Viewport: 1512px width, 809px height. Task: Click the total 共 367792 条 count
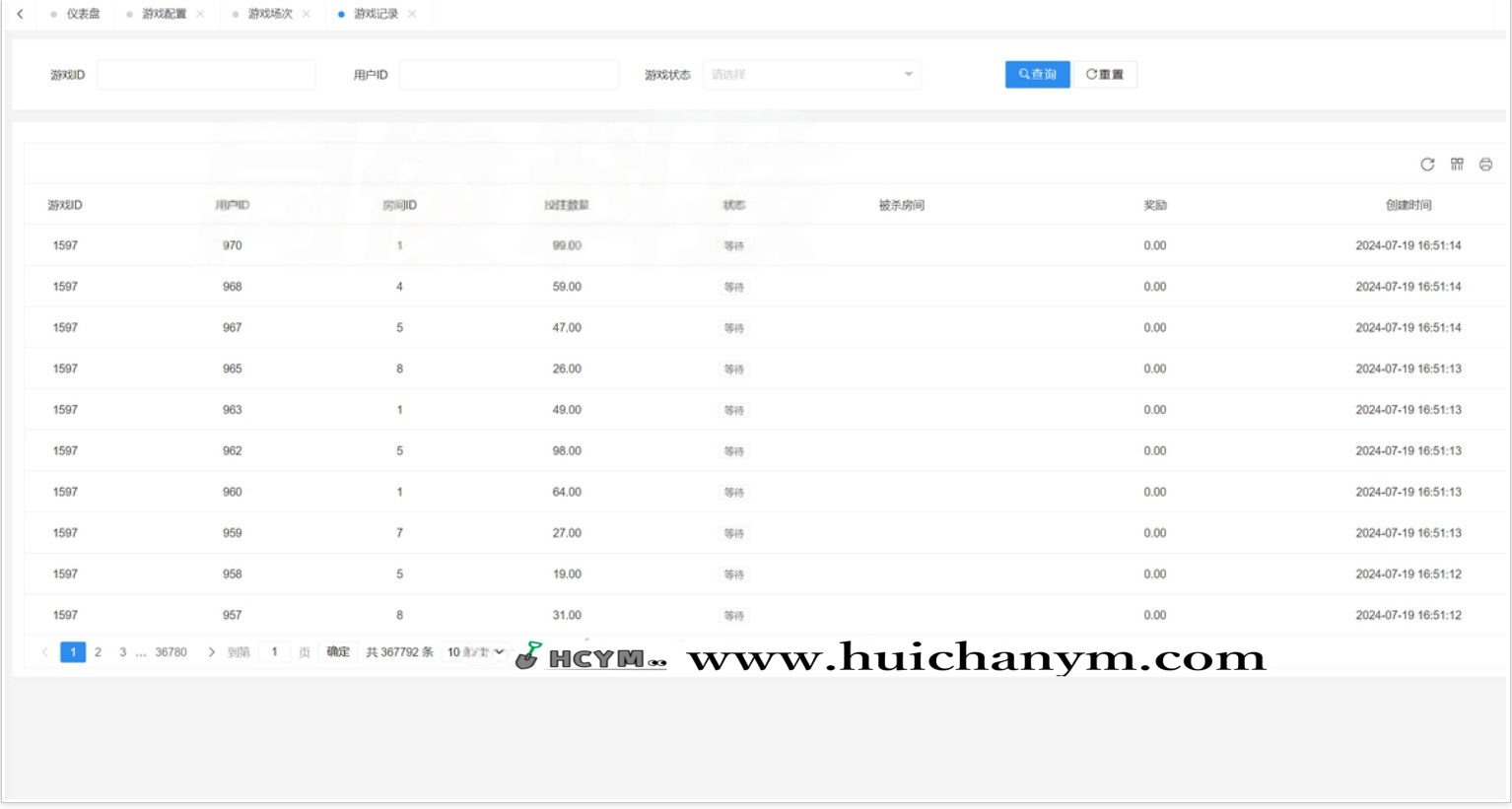coord(399,652)
